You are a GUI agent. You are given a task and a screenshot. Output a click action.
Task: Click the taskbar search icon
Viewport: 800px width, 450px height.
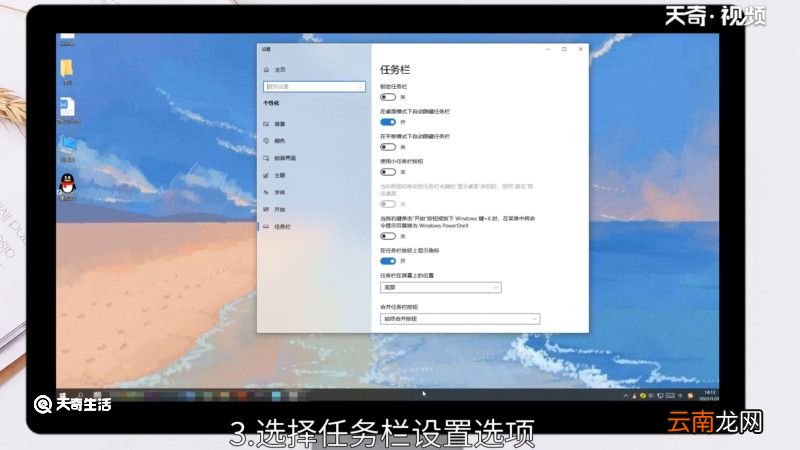coord(81,395)
